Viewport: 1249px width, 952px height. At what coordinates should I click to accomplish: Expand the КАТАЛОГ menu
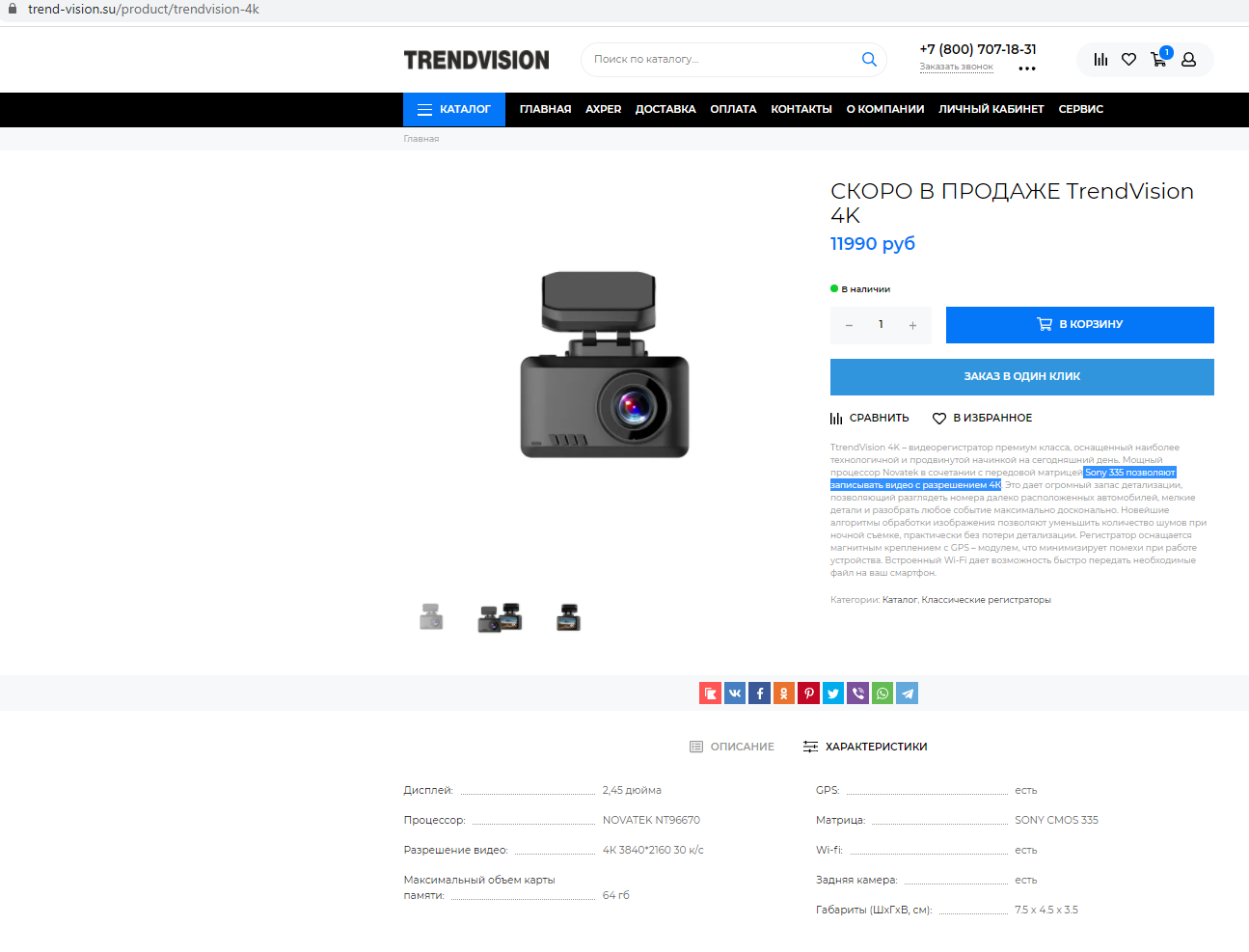pyautogui.click(x=453, y=110)
